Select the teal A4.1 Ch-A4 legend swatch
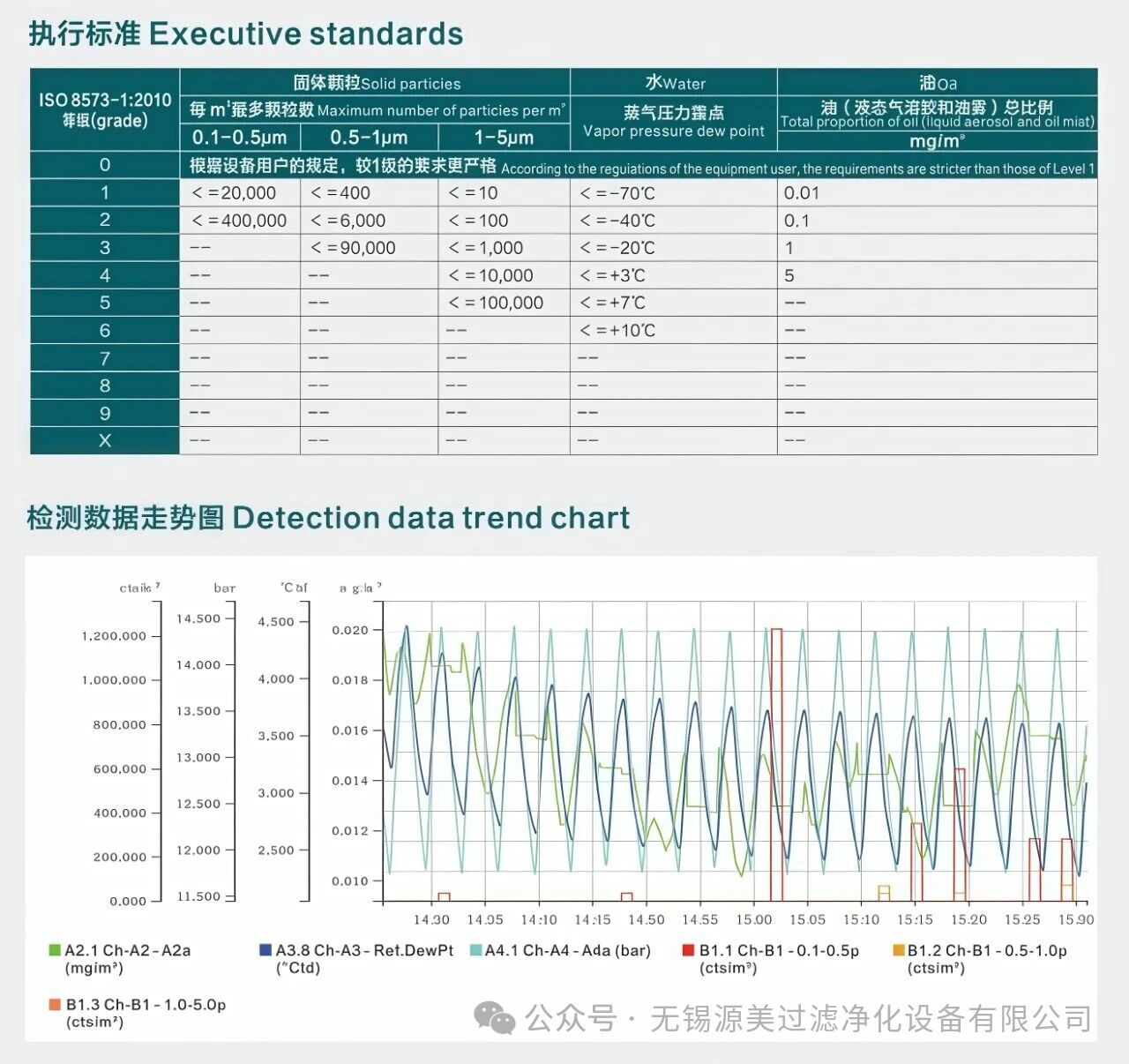1129x1064 pixels. click(476, 950)
